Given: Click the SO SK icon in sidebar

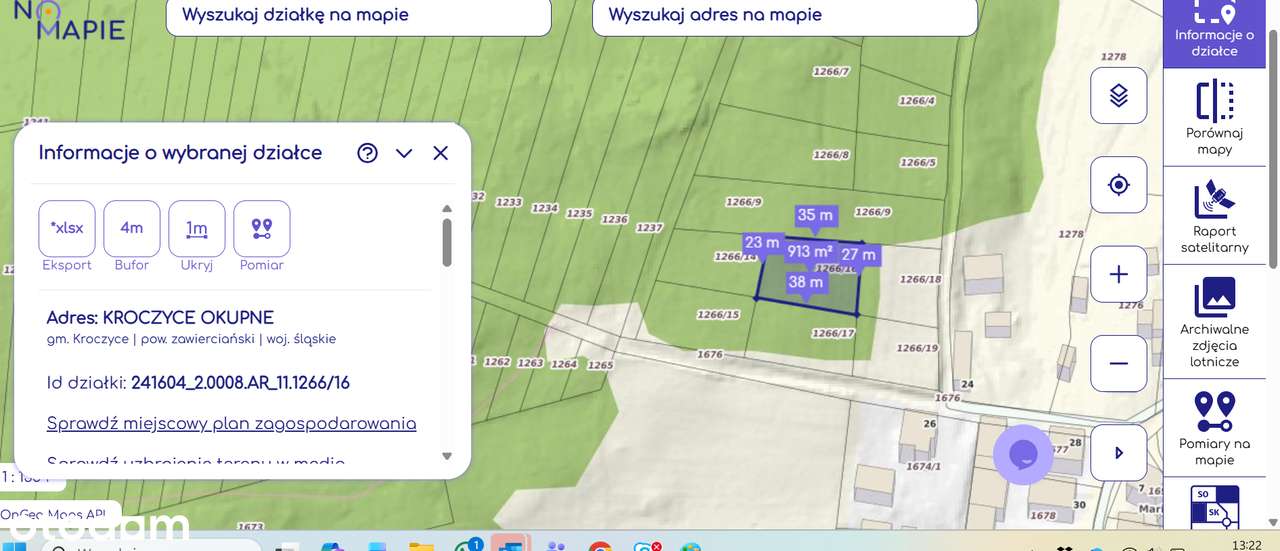Looking at the screenshot, I should pos(1214,507).
